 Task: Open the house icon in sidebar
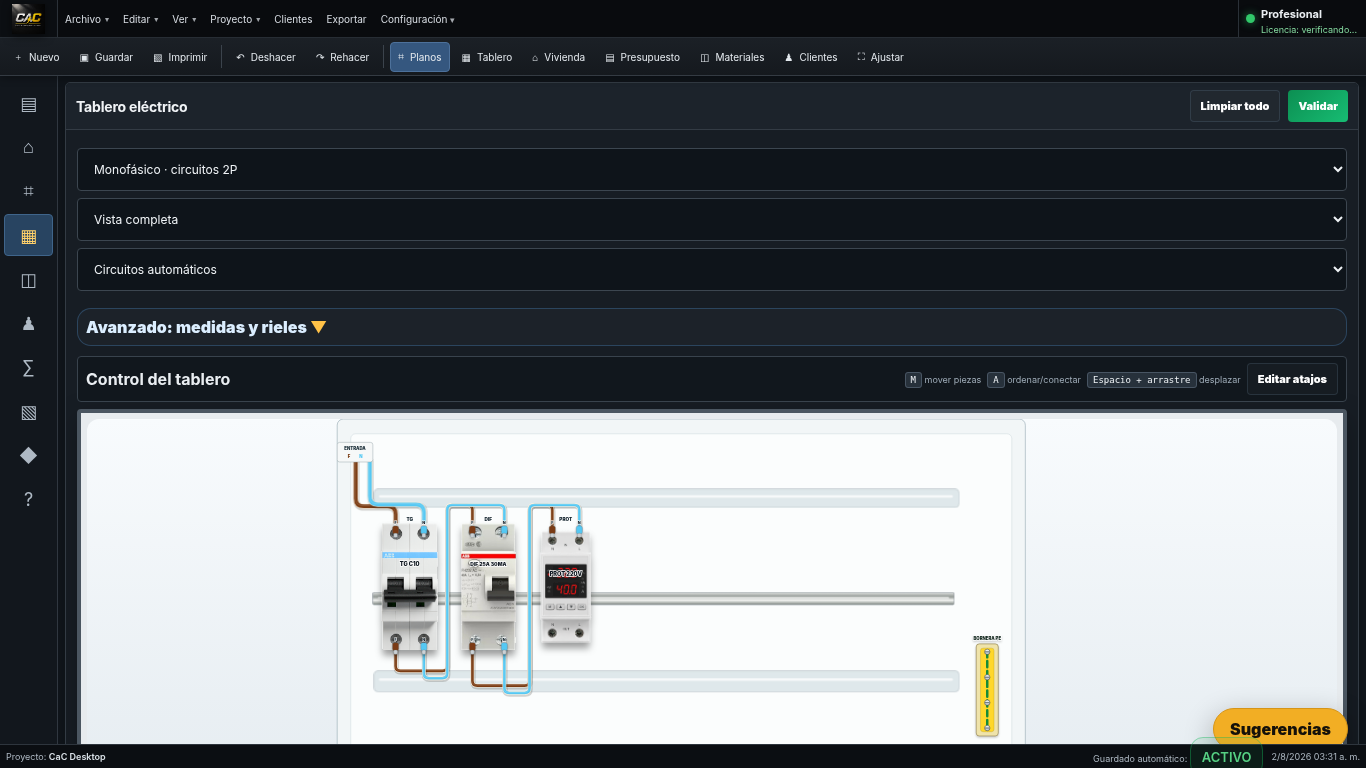tap(28, 148)
